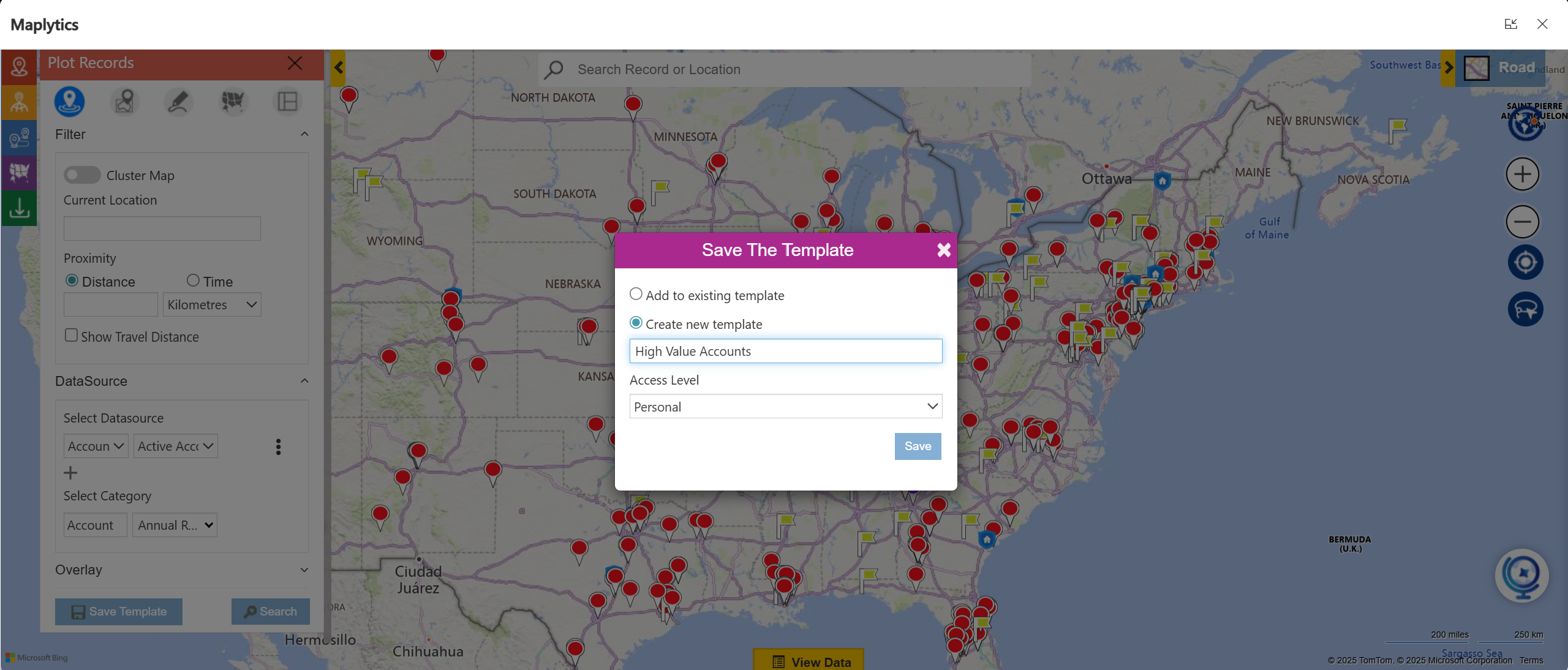1568x670 pixels.
Task: Select the template layout tab icon
Action: coord(287,102)
